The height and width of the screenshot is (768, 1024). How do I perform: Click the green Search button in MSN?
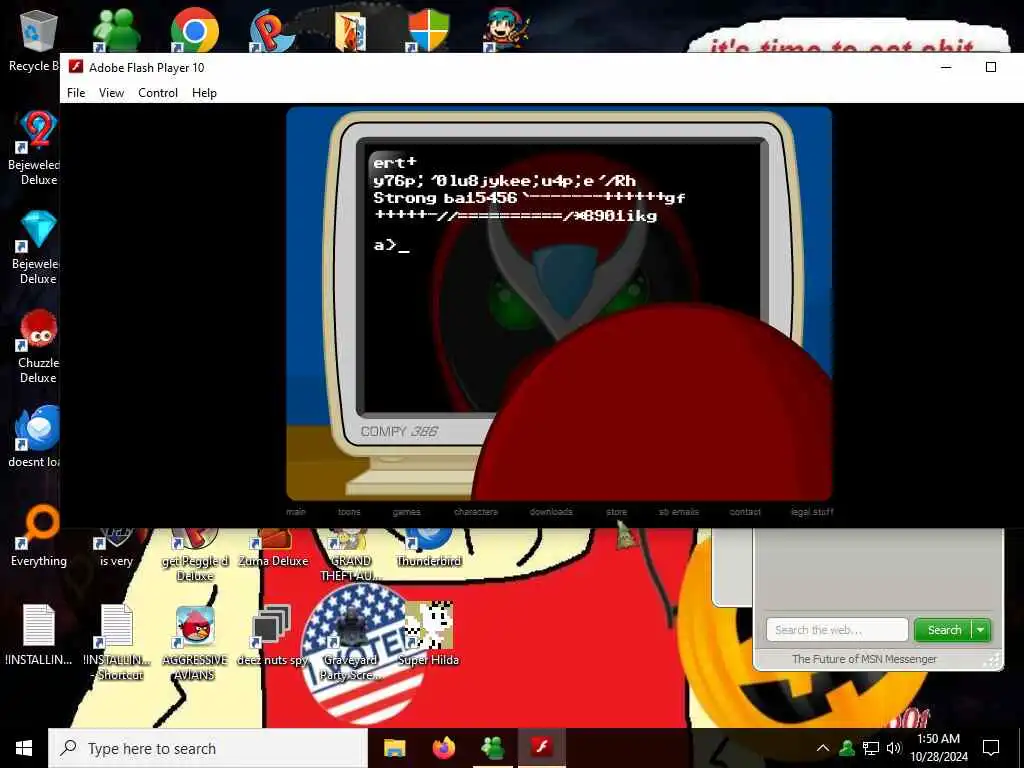[x=943, y=630]
